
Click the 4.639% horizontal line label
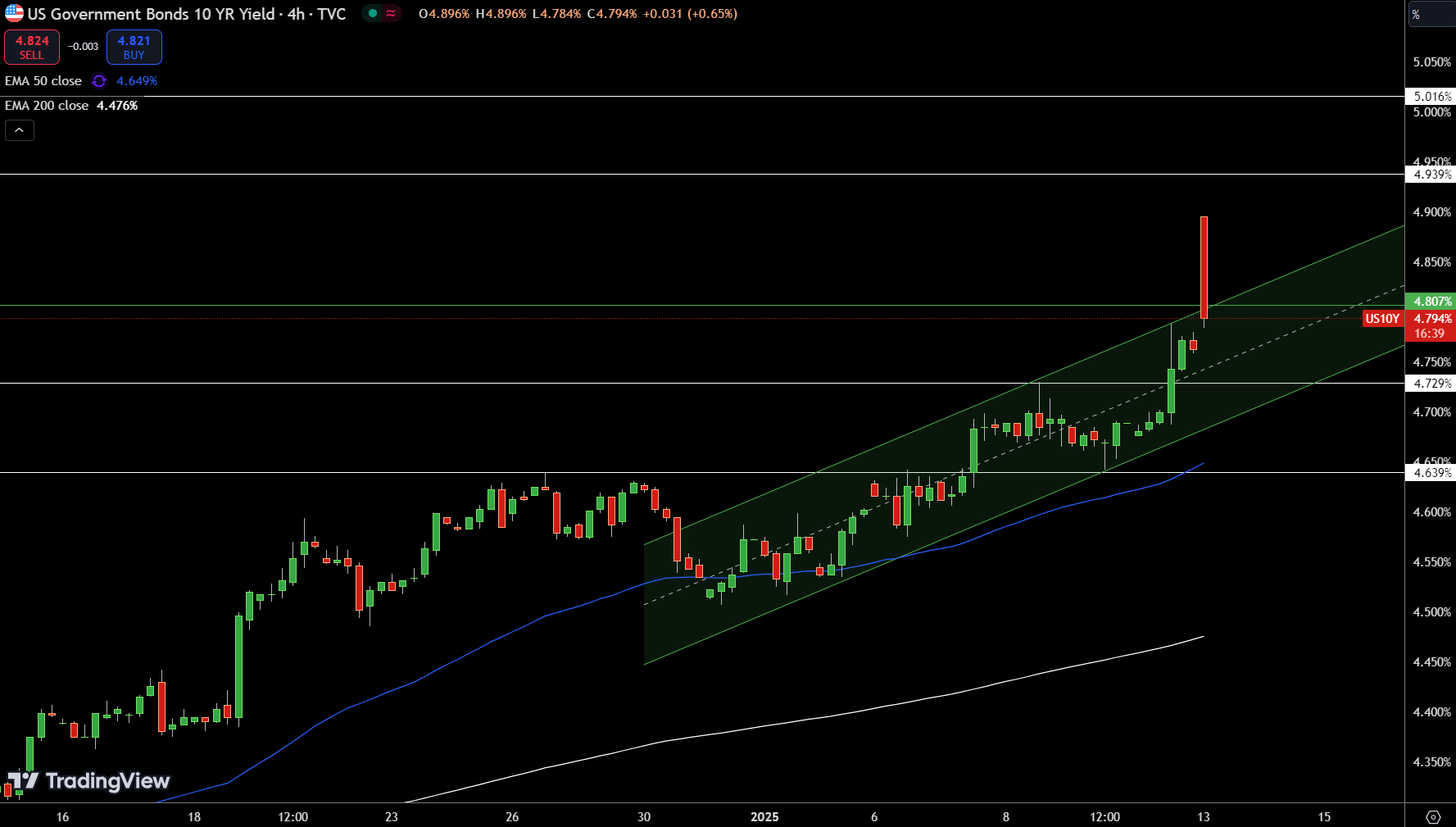click(1431, 473)
